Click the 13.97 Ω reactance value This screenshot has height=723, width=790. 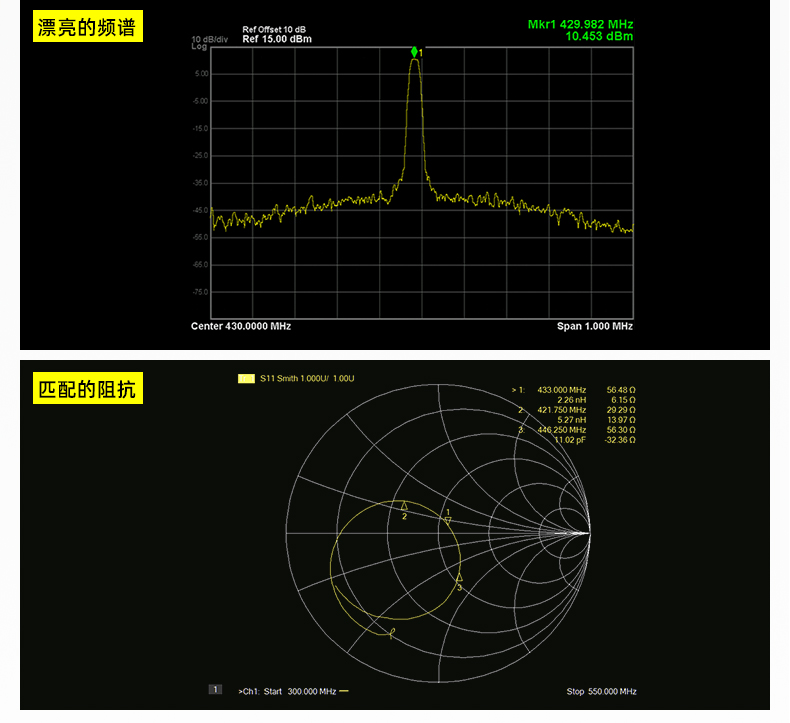621,420
